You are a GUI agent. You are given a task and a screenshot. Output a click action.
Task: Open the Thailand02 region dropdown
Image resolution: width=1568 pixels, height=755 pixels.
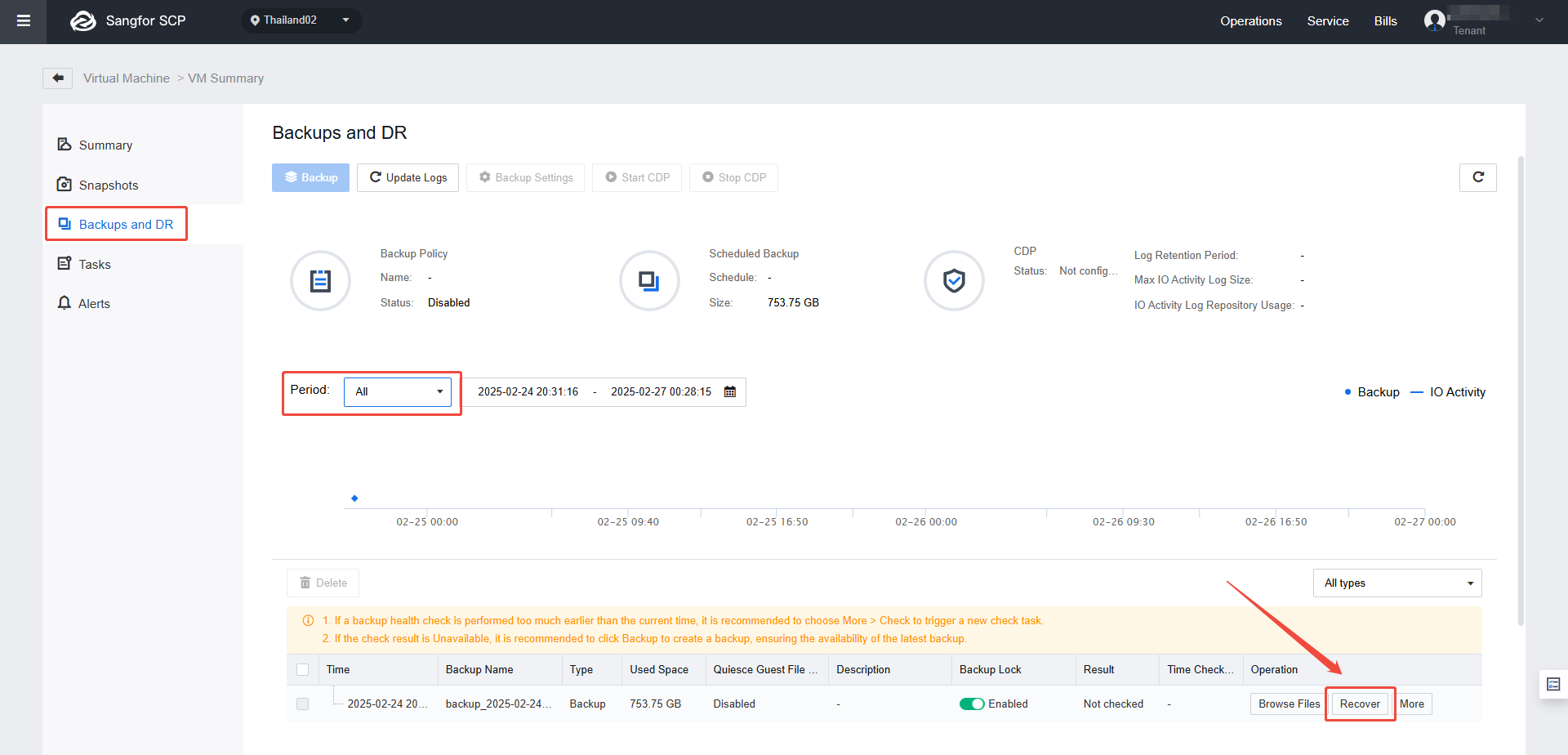(301, 20)
